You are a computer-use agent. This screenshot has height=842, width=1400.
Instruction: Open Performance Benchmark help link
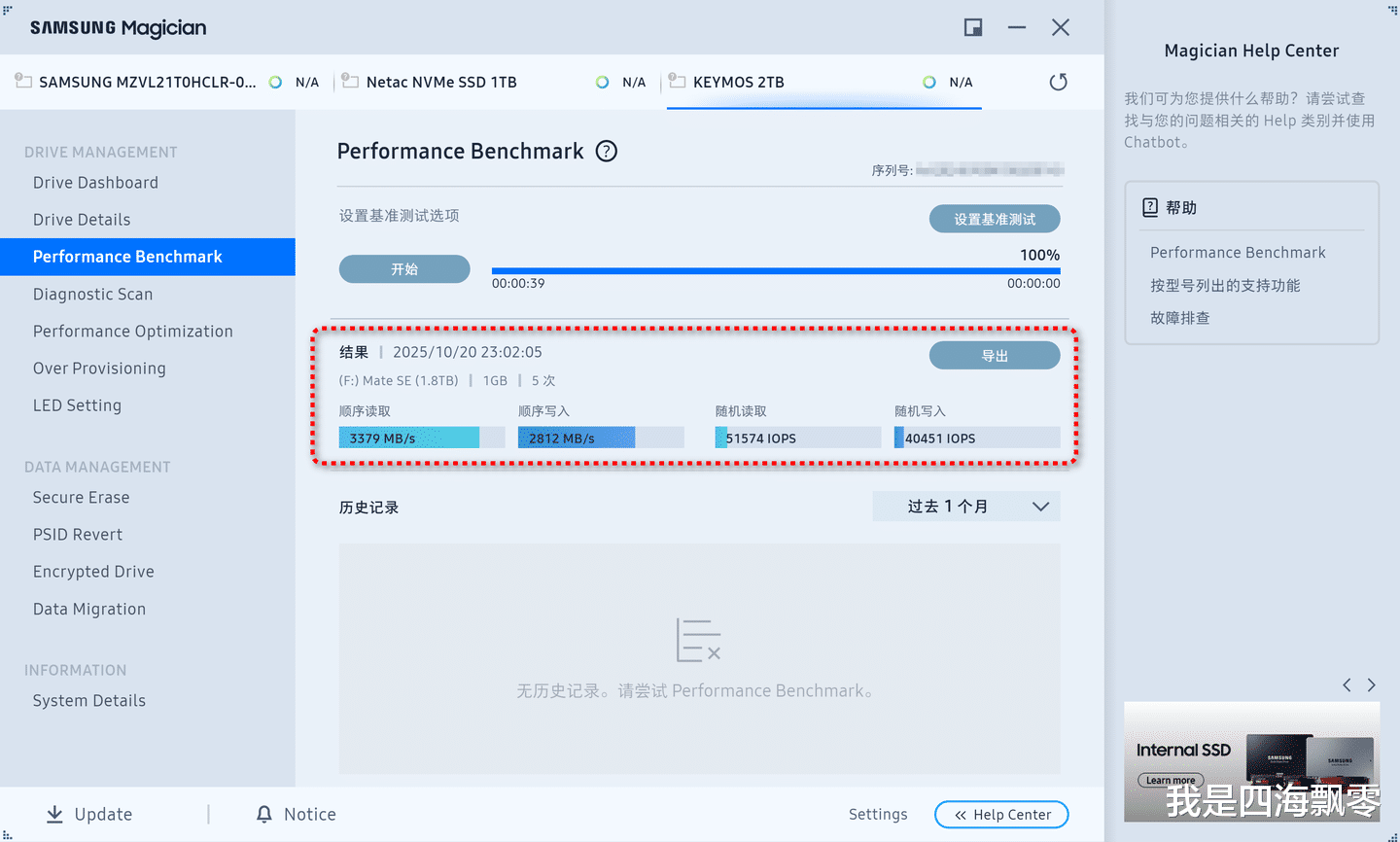point(1238,253)
